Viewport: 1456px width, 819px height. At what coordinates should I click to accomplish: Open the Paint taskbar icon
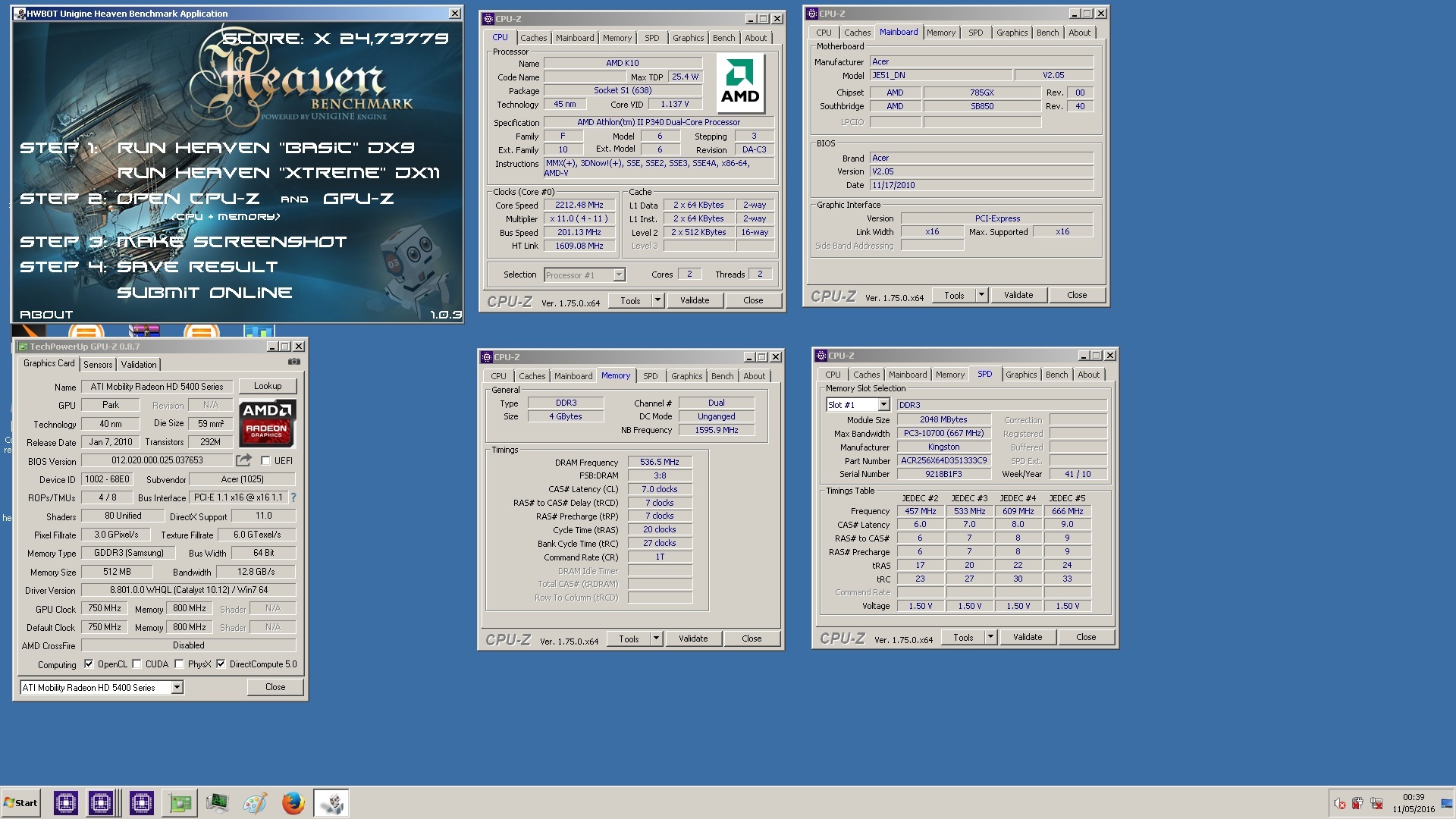(x=256, y=803)
